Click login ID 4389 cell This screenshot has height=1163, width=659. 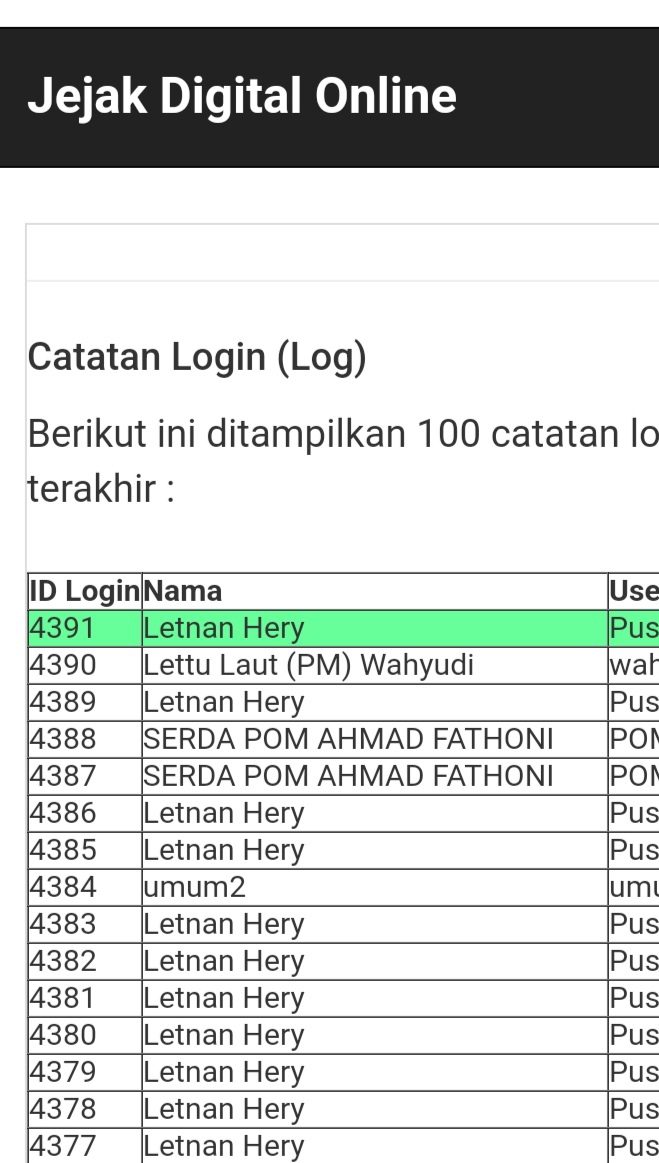point(63,703)
